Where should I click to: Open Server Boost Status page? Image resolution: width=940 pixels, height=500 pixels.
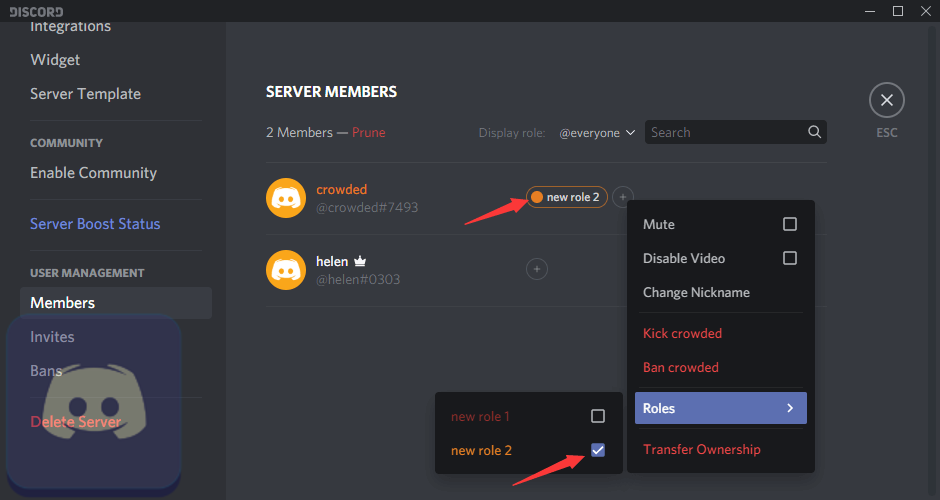click(95, 224)
